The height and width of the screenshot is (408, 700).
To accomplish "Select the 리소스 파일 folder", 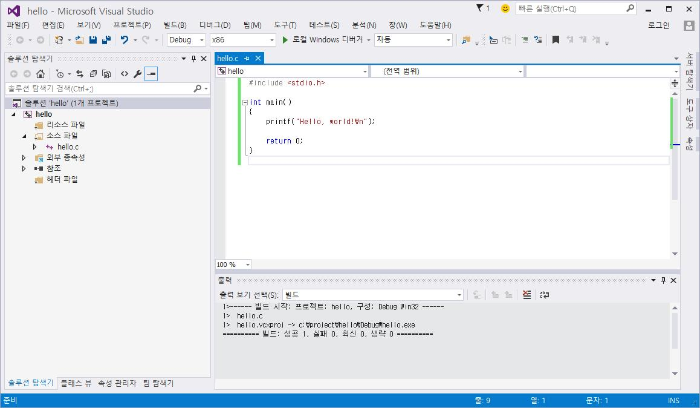I will (66, 125).
